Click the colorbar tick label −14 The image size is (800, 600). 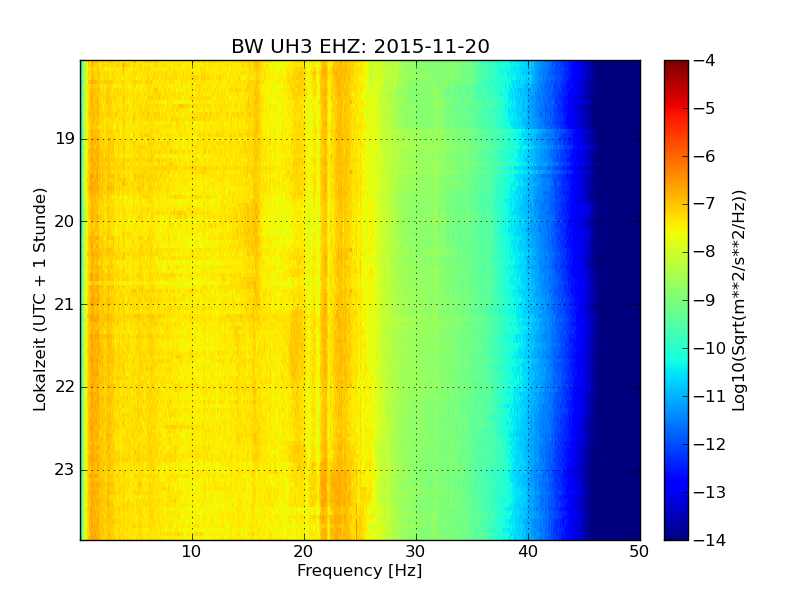click(x=710, y=540)
